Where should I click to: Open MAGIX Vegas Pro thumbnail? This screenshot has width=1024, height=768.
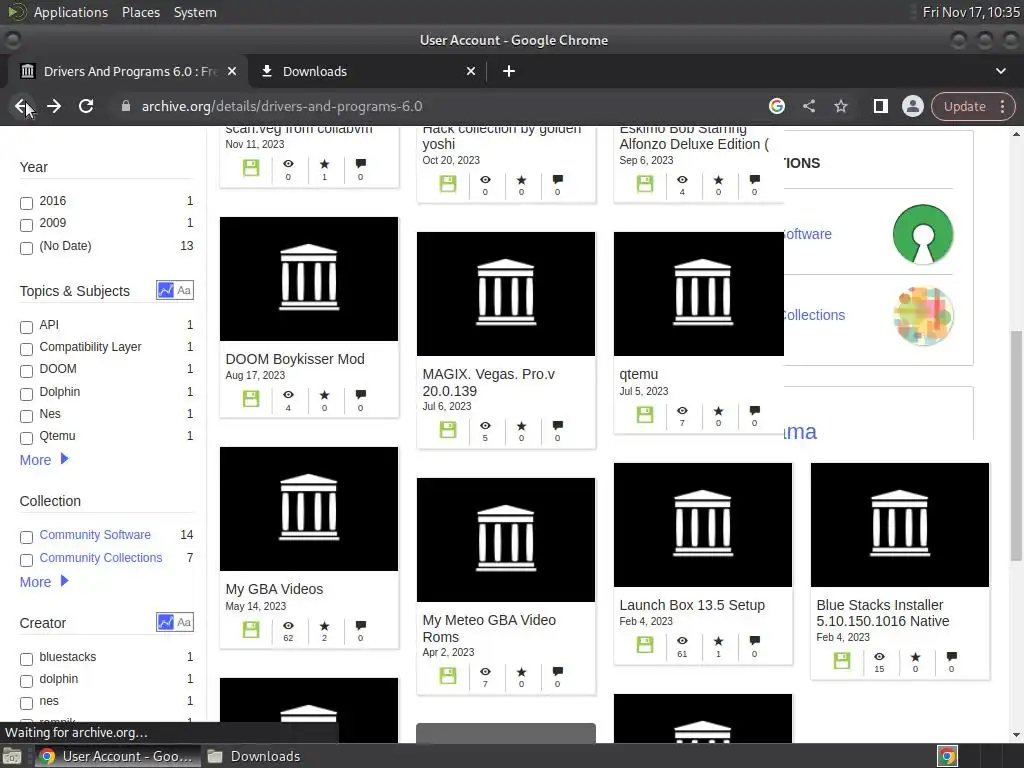point(506,294)
